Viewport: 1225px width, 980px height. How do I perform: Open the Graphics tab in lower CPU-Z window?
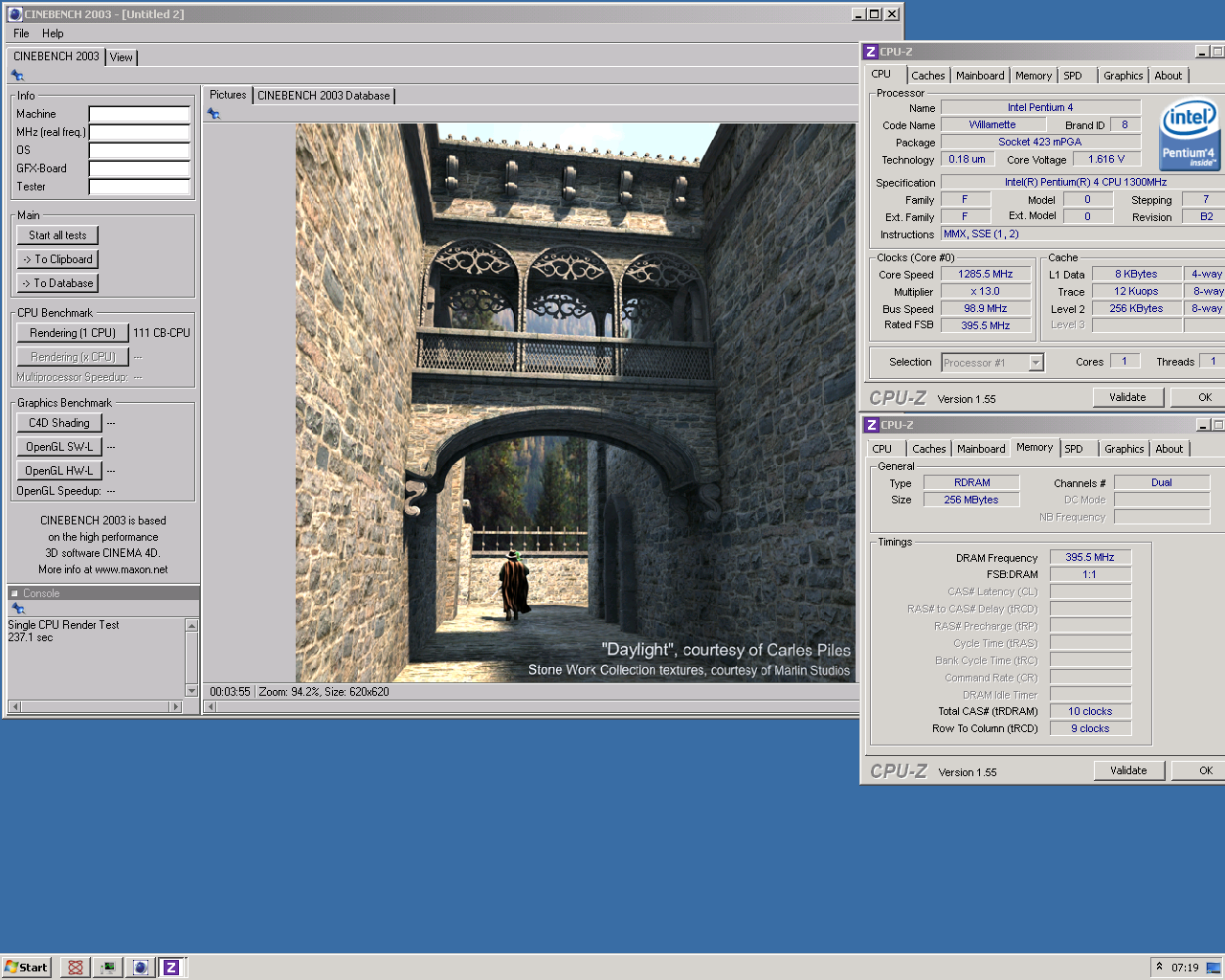pos(1125,449)
